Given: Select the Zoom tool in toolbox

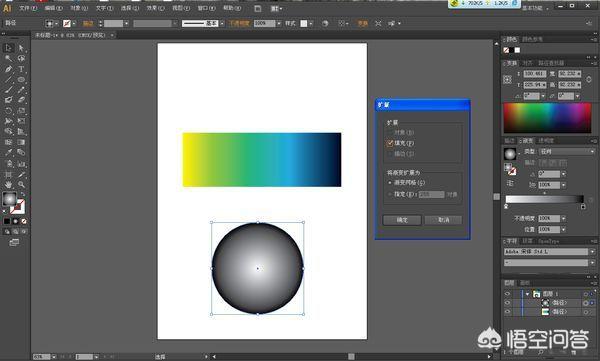Looking at the screenshot, I should coord(21,185).
